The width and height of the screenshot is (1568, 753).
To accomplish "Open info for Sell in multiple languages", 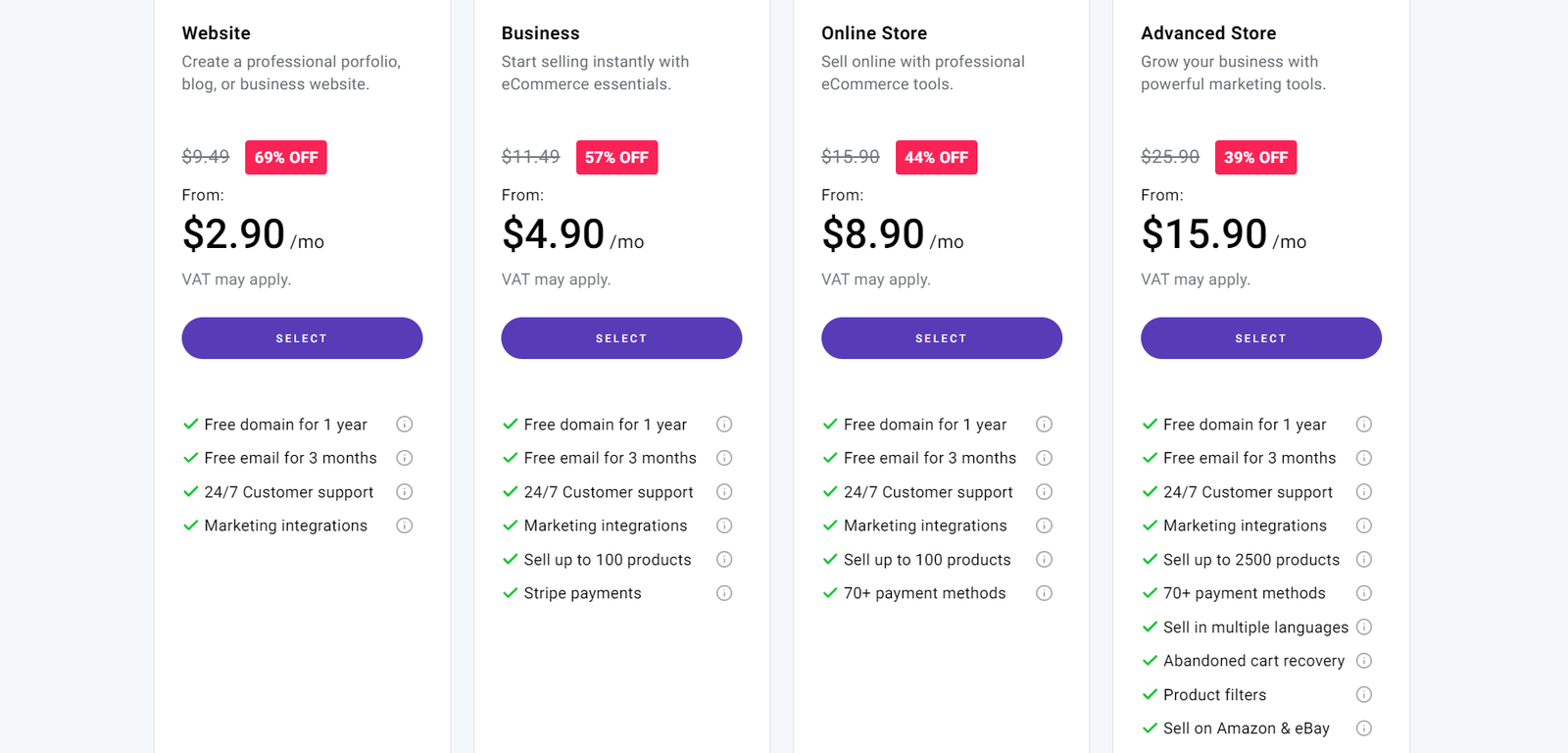I will [1363, 627].
